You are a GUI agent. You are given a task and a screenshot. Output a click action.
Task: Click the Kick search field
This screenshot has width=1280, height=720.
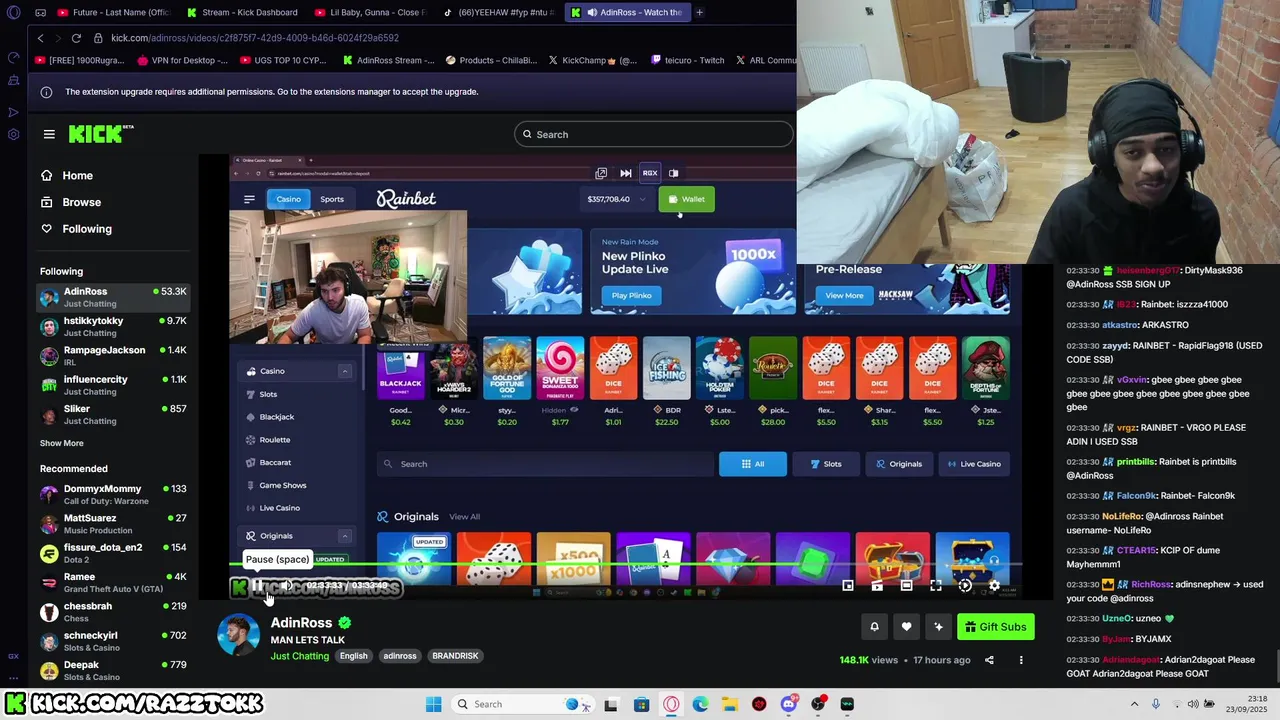[x=654, y=134]
